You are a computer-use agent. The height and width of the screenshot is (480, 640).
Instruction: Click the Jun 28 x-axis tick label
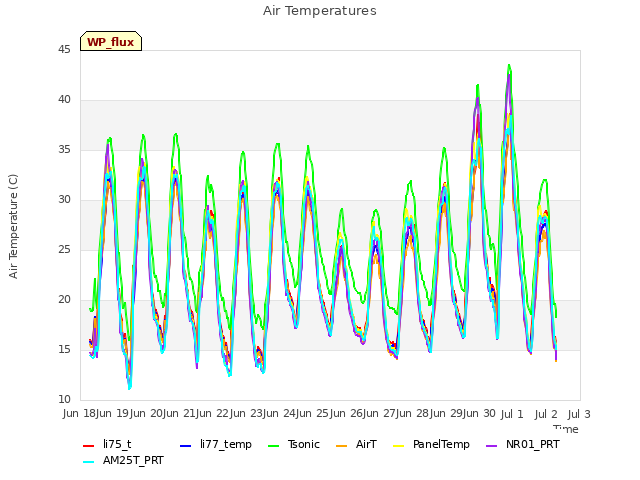click(x=431, y=414)
